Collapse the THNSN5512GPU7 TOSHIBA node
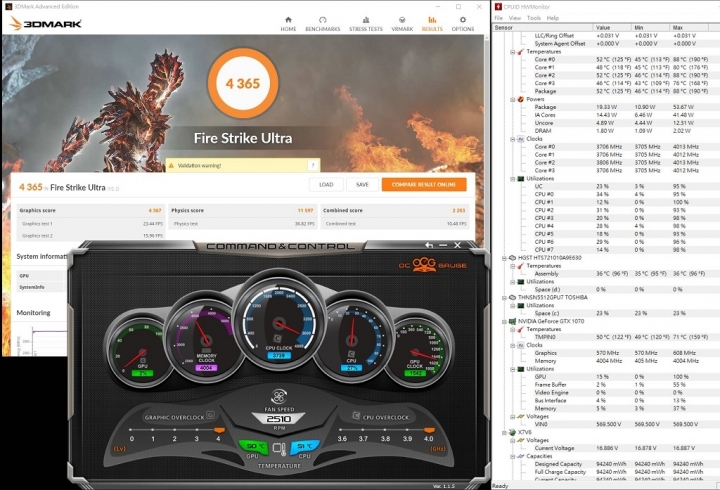 [504, 298]
